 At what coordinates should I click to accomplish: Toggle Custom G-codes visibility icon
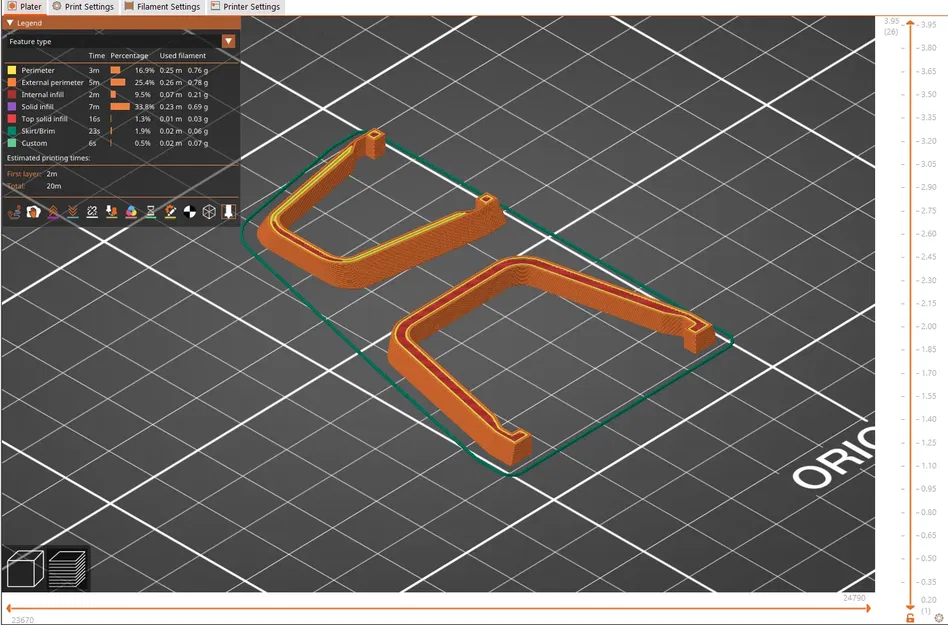tap(170, 212)
